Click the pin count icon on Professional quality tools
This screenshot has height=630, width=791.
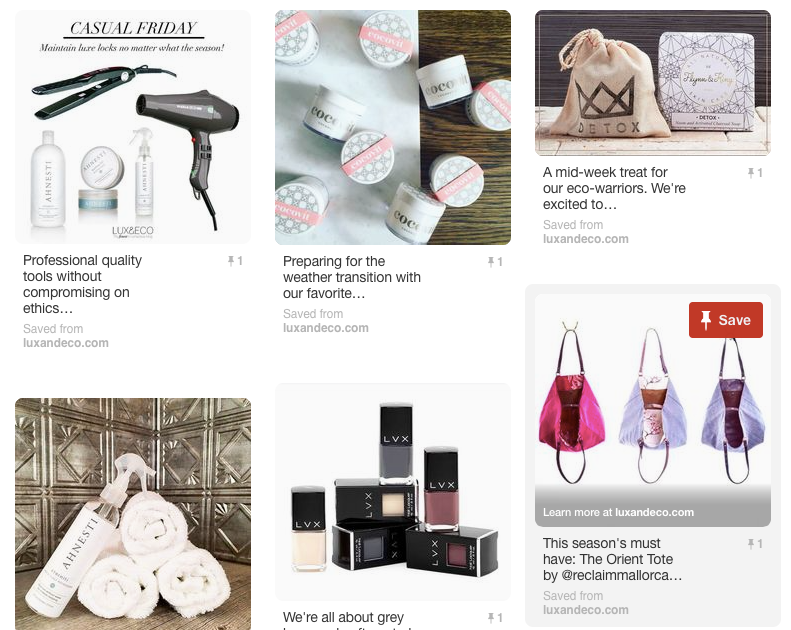coord(235,261)
